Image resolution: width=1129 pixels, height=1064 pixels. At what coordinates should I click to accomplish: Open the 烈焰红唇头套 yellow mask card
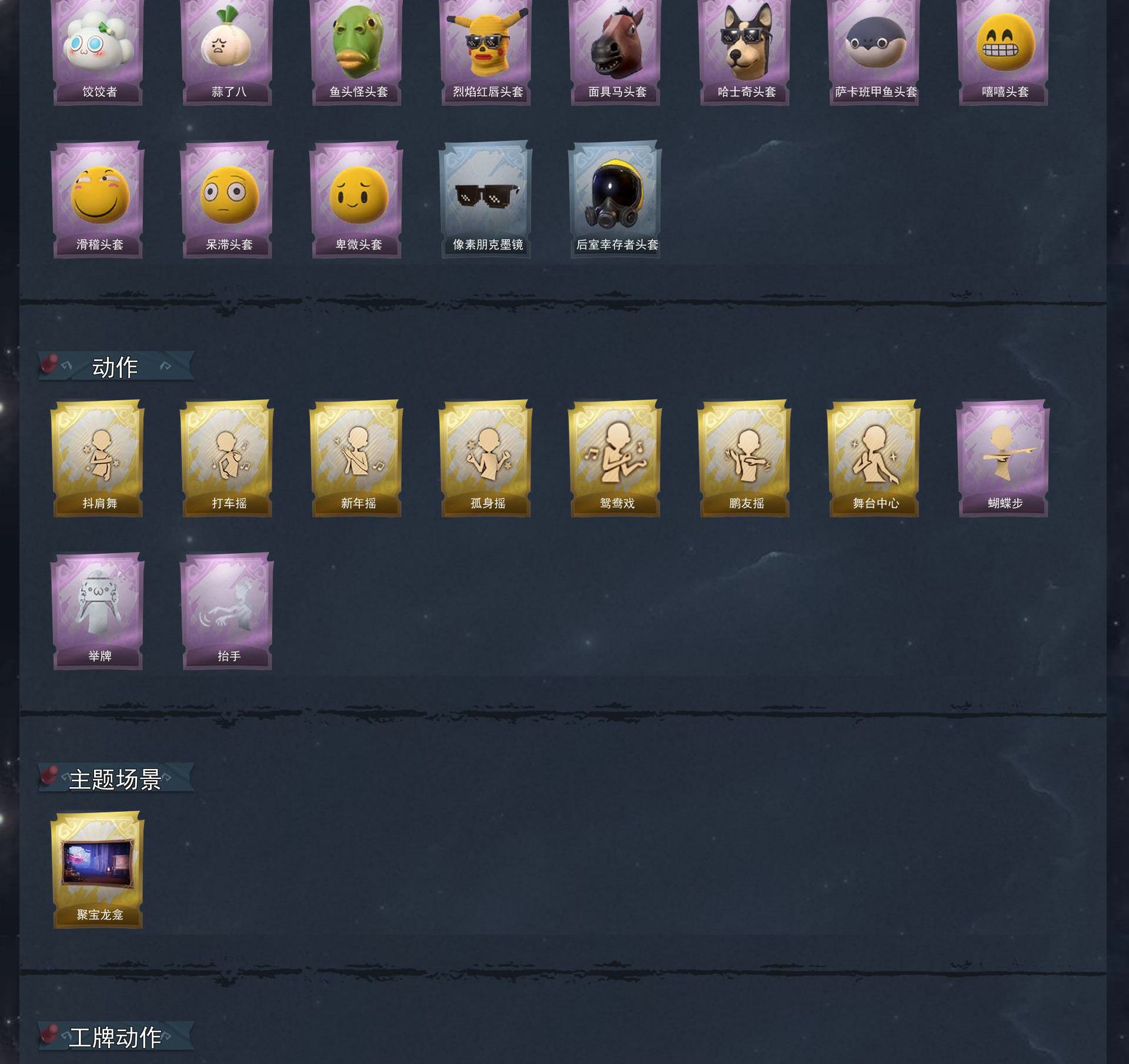coord(486,52)
